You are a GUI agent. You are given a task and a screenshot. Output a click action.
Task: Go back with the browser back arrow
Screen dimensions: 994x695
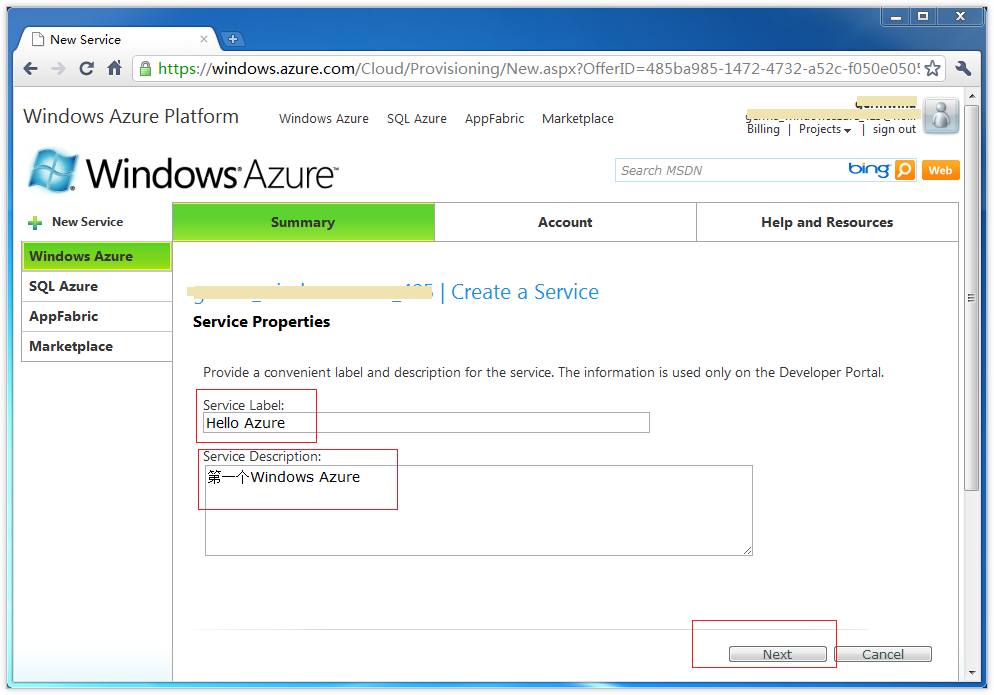(x=30, y=68)
